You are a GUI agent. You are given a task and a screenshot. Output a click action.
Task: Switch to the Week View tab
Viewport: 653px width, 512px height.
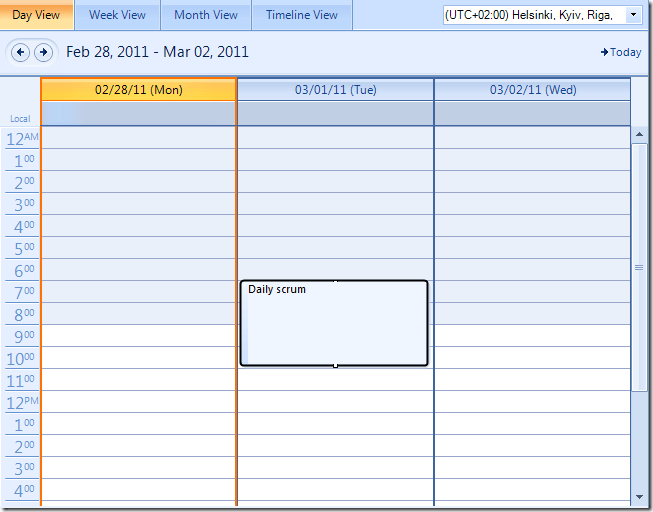point(117,15)
